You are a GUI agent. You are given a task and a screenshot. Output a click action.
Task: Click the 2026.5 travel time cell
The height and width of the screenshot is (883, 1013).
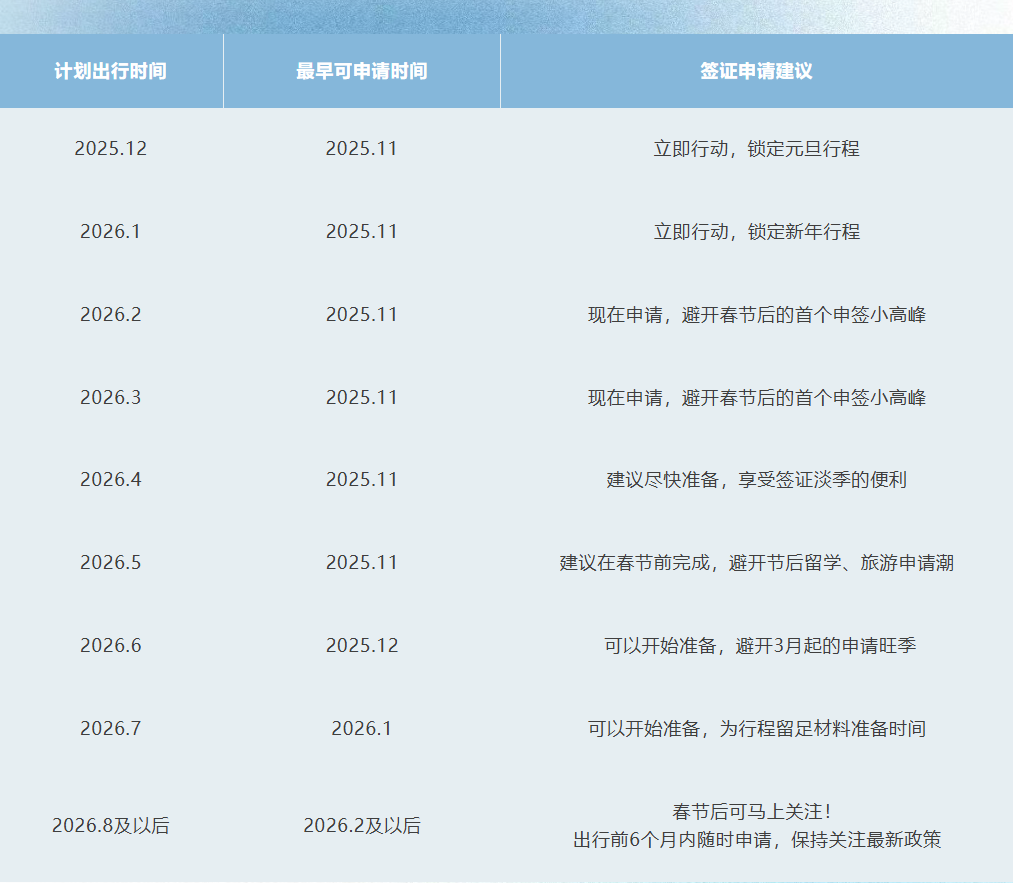111,563
